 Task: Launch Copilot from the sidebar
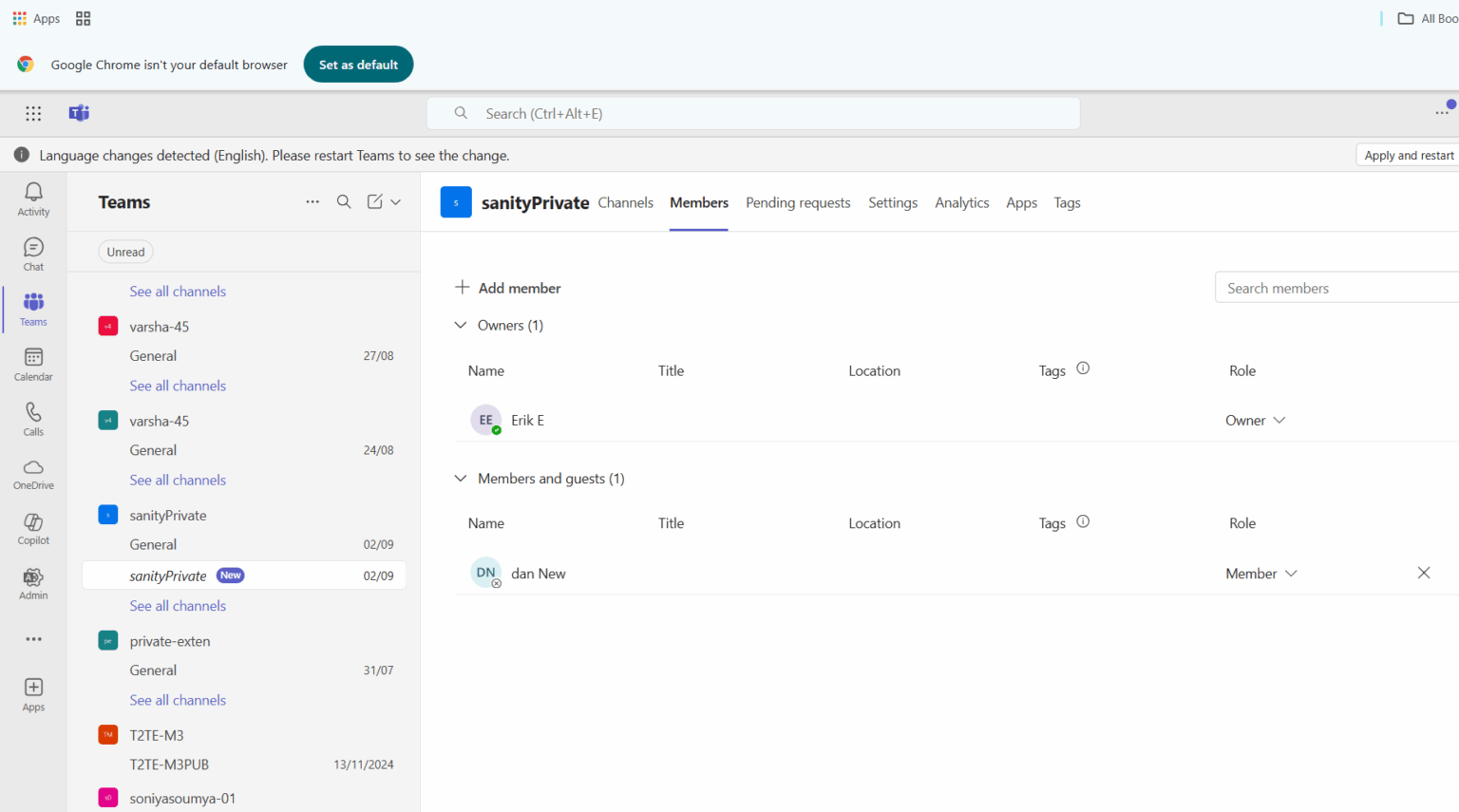[33, 527]
